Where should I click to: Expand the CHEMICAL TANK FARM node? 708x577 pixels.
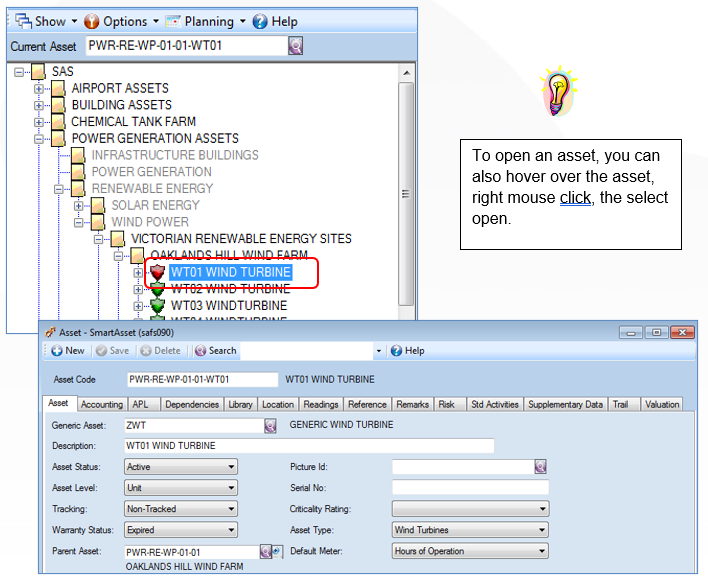pos(39,122)
